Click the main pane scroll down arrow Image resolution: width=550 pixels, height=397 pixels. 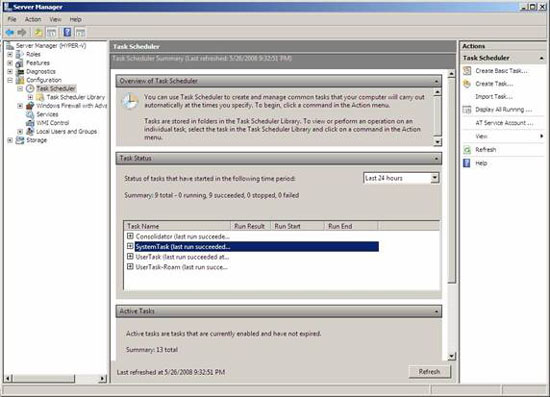(451, 356)
